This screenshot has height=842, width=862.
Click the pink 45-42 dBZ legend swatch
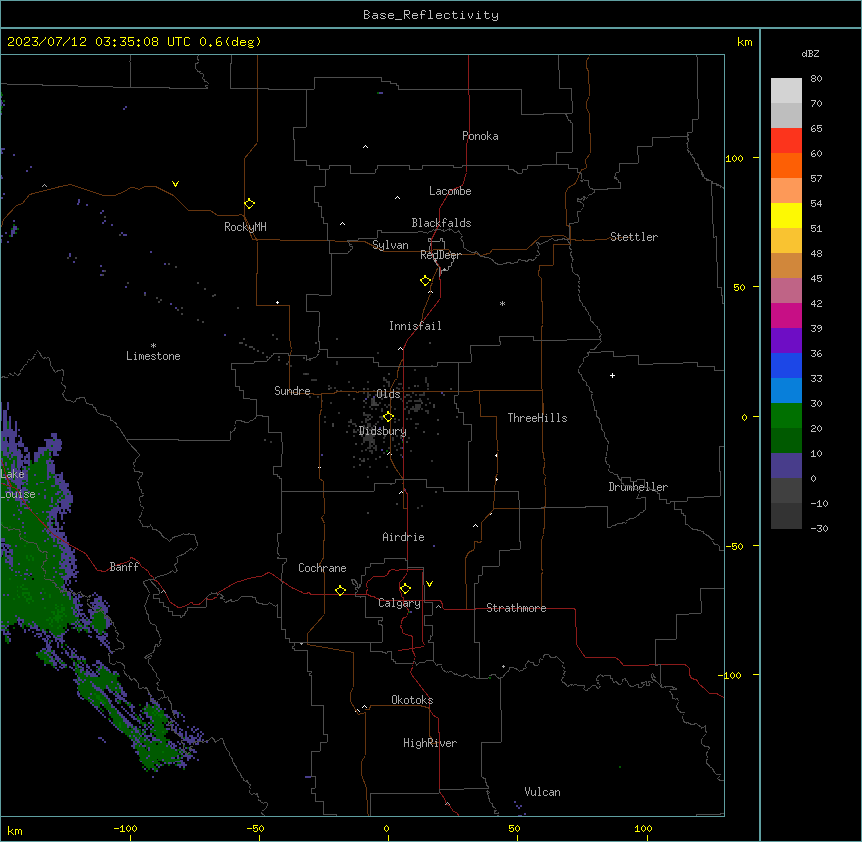point(786,291)
